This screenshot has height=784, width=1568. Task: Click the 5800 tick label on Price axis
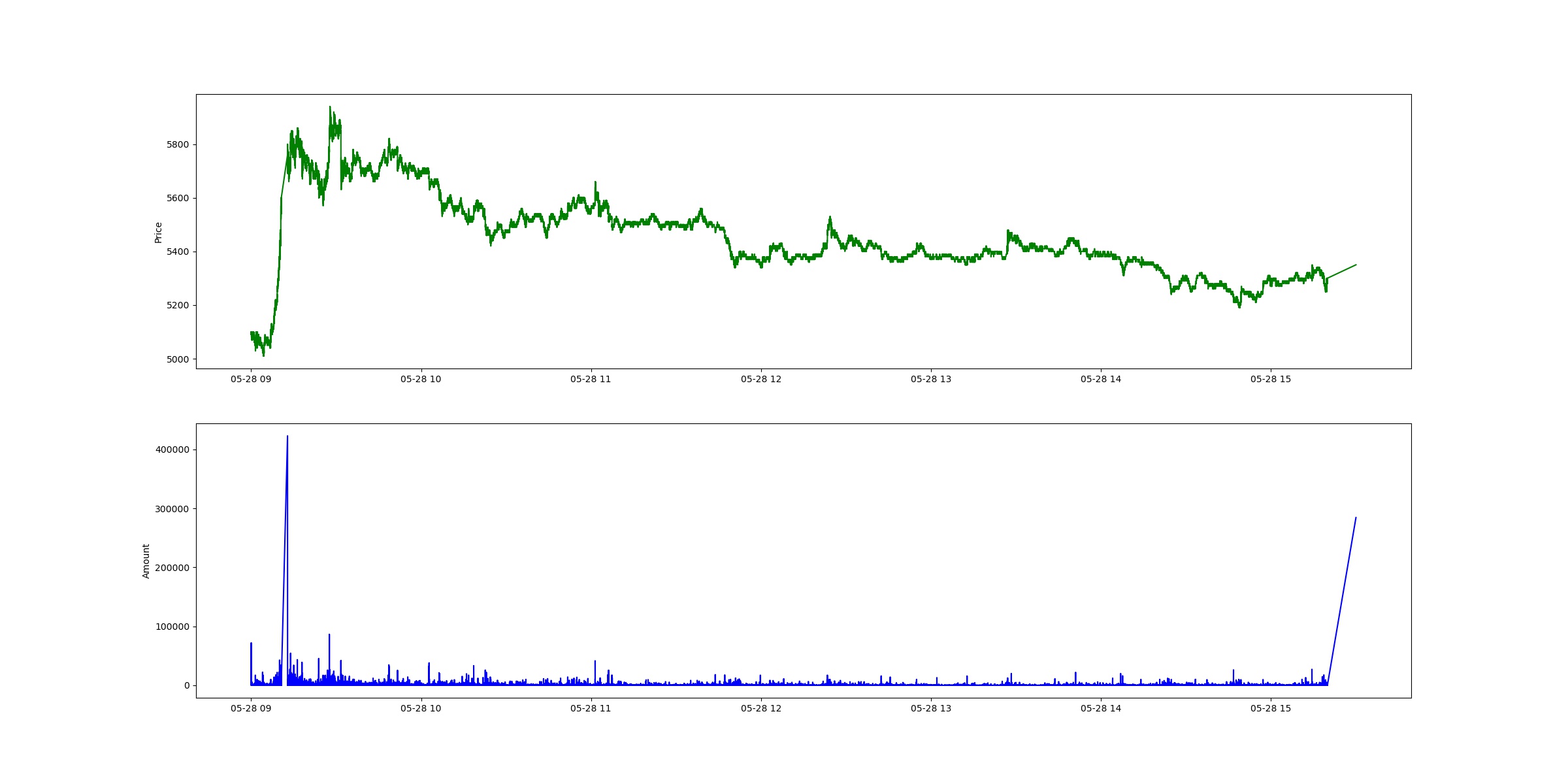(178, 144)
